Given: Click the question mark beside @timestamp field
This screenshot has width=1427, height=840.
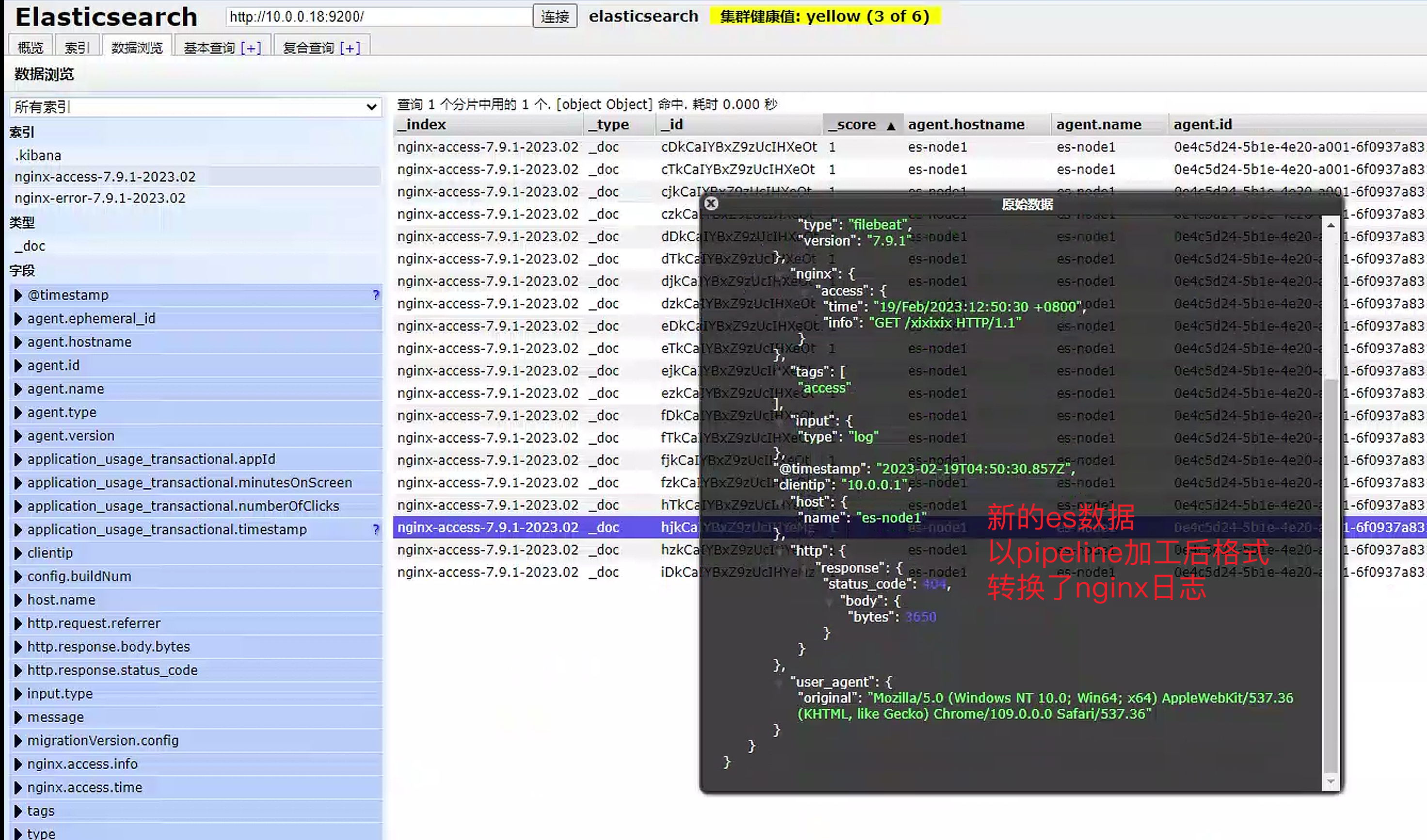Looking at the screenshot, I should coord(376,295).
